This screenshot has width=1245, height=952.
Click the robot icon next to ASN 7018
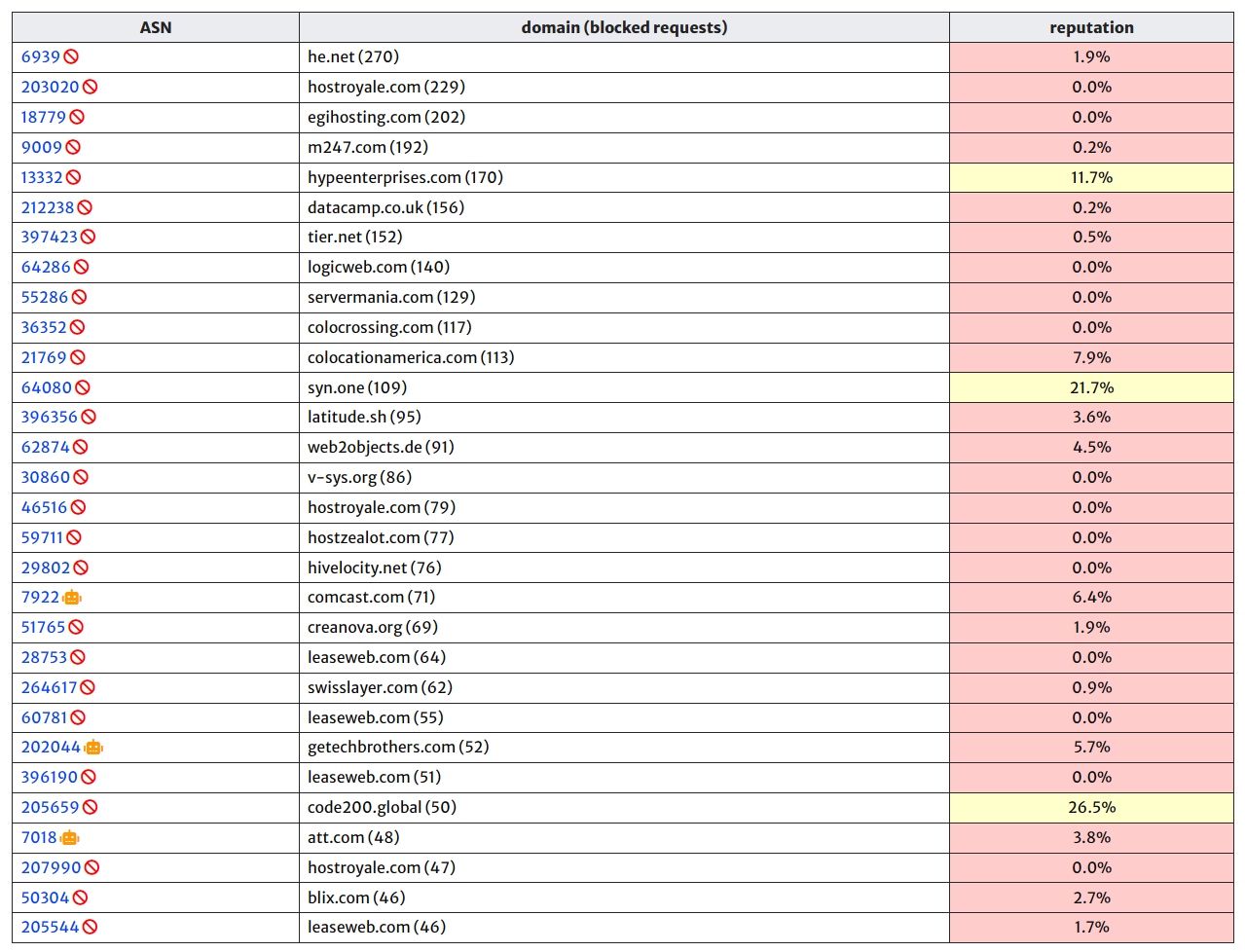tap(69, 838)
